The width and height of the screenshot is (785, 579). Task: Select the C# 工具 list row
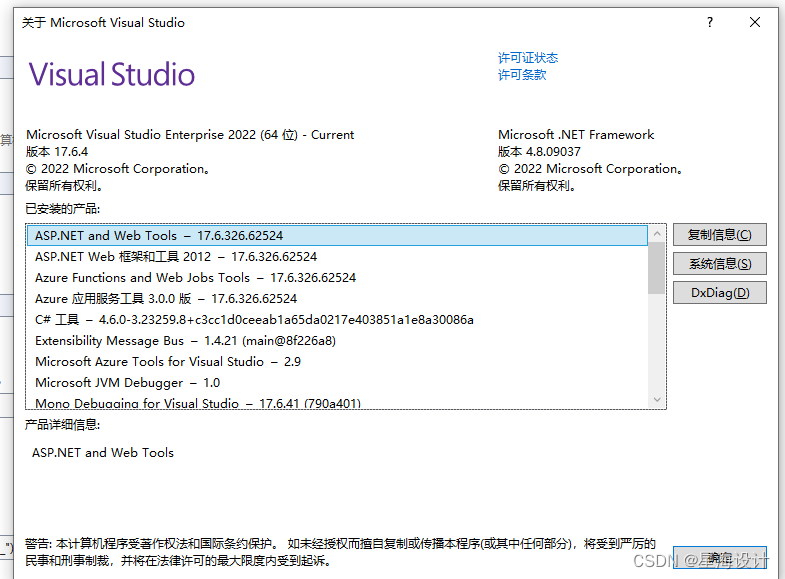337,320
